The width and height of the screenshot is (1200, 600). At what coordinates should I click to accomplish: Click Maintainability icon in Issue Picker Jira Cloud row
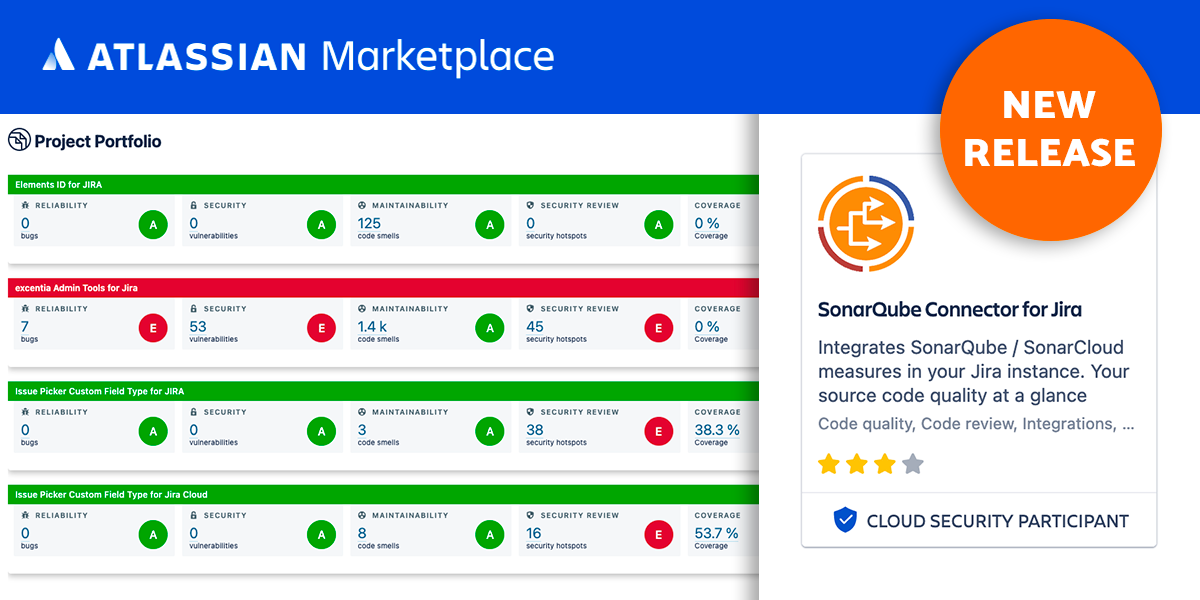(x=362, y=515)
